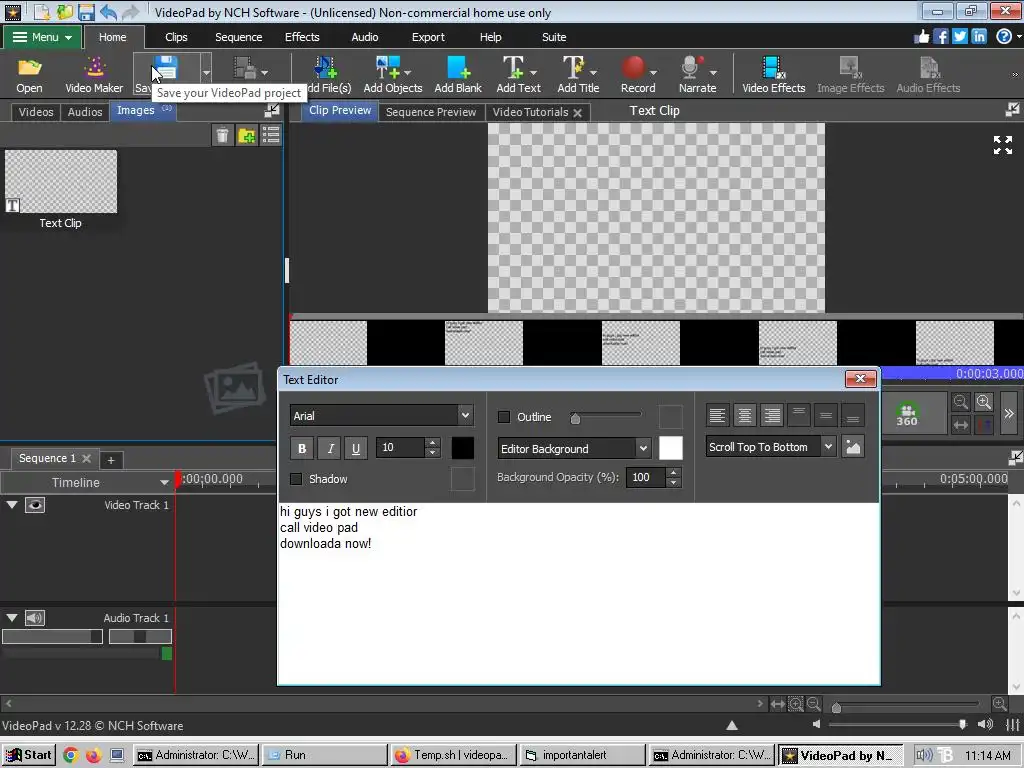Open the green Menu dropdown
1024x768 pixels.
tap(42, 37)
